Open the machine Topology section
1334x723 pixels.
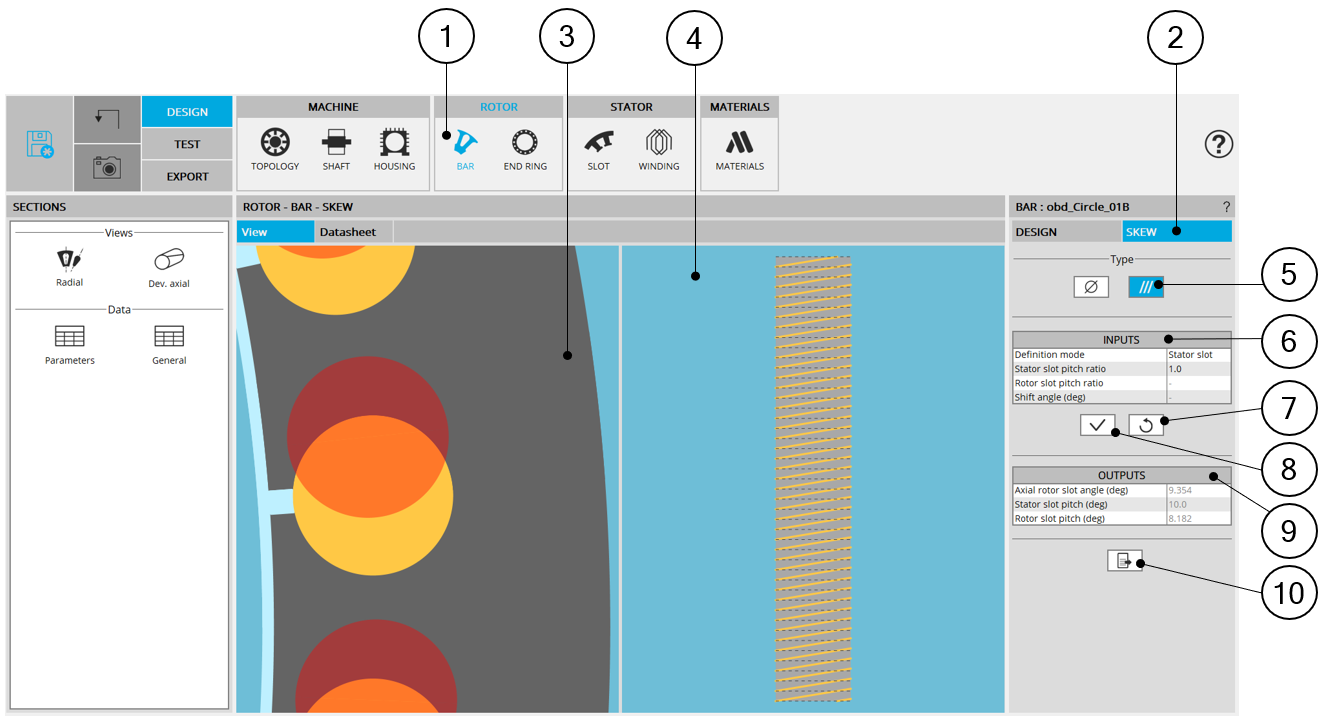pyautogui.click(x=275, y=146)
